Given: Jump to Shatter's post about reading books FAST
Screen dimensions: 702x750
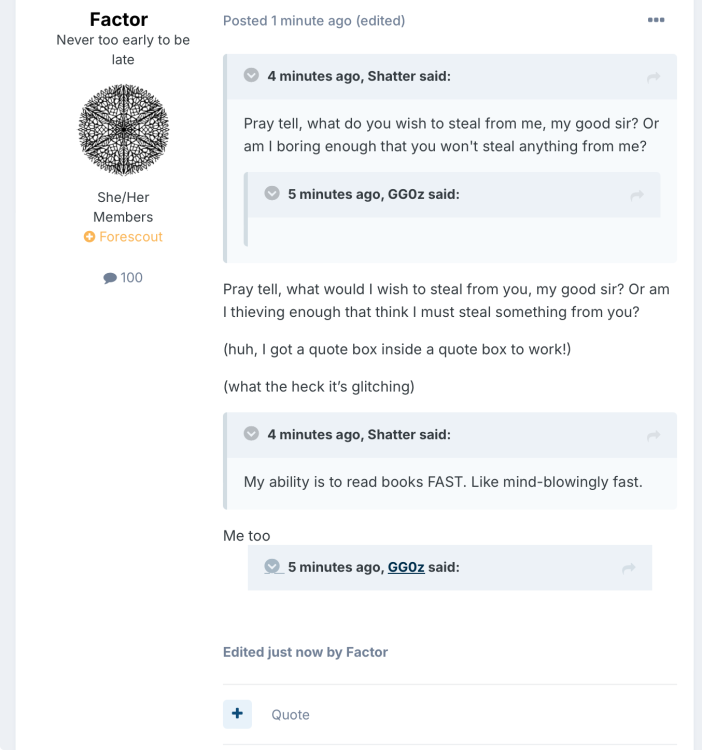Looking at the screenshot, I should (x=653, y=435).
